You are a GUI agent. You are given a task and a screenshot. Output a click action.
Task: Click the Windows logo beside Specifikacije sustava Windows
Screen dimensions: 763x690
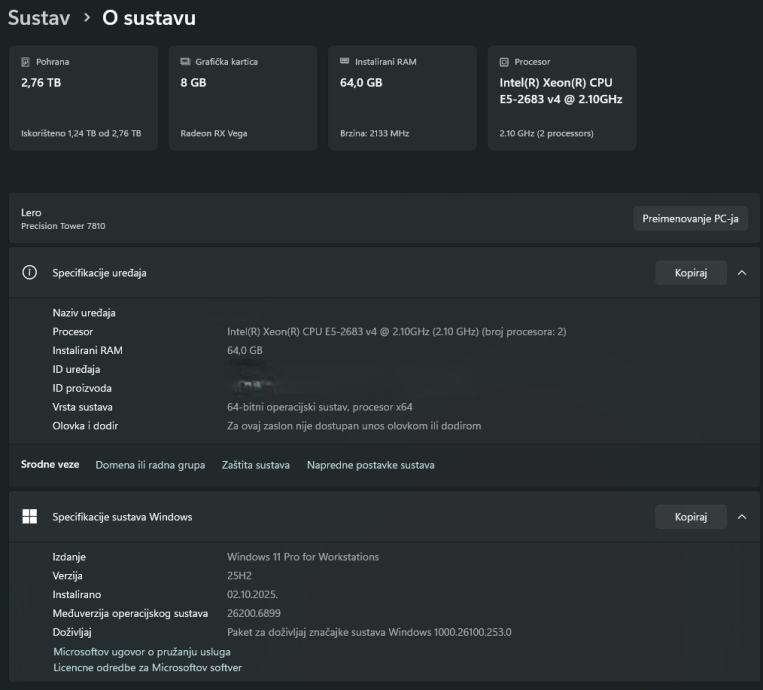[x=30, y=517]
